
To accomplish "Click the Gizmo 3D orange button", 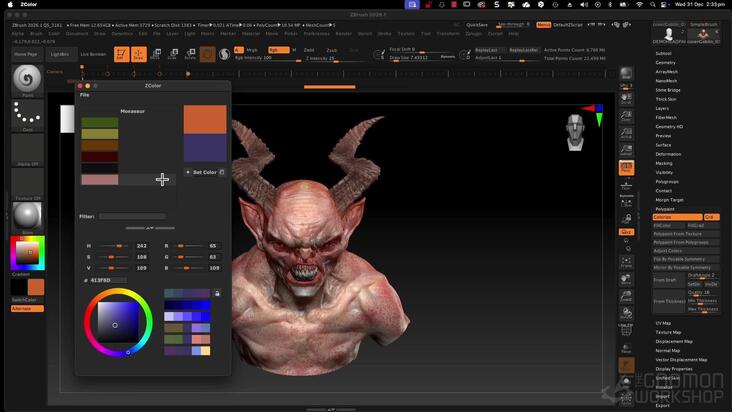I will (208, 54).
